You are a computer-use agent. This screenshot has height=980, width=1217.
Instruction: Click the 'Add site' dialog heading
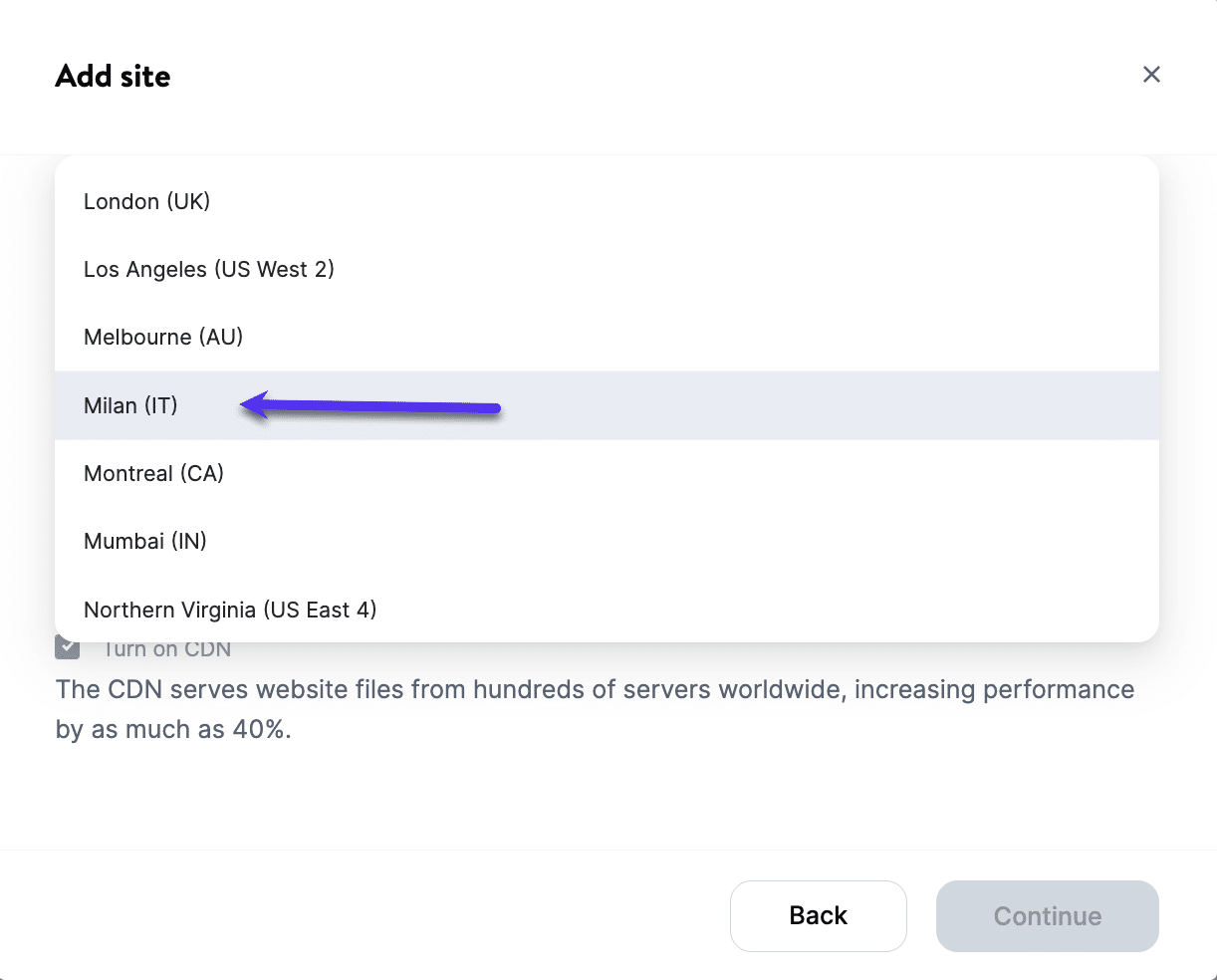coord(113,77)
